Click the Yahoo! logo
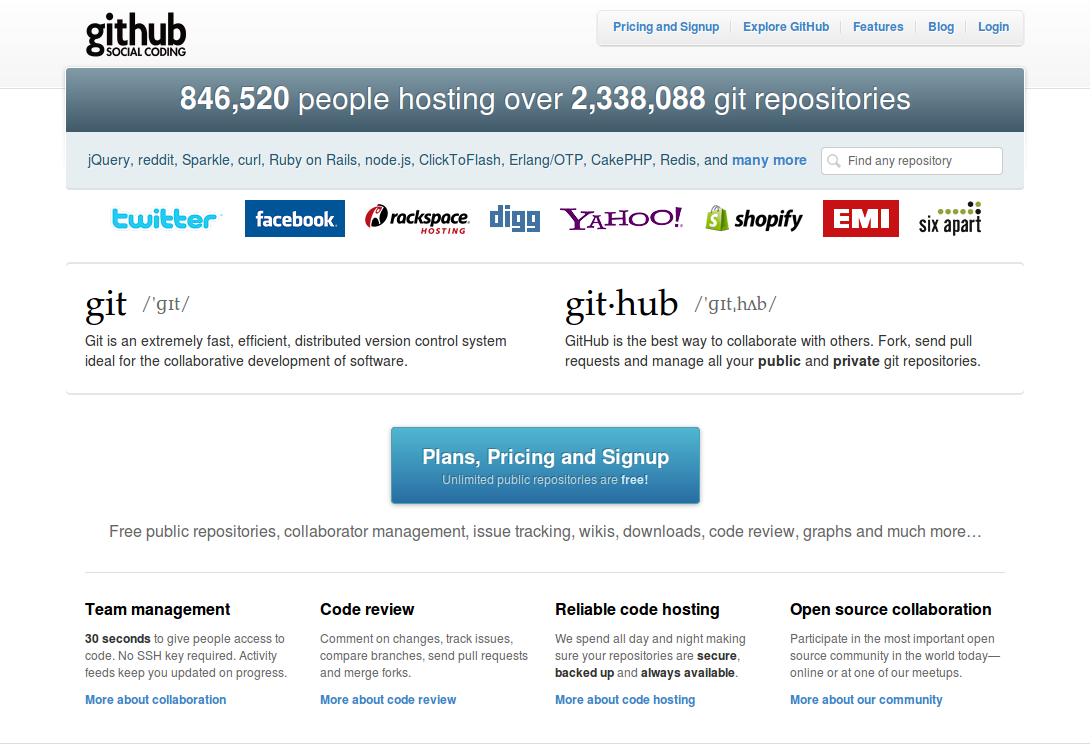The height and width of the screenshot is (744, 1090). [621, 218]
